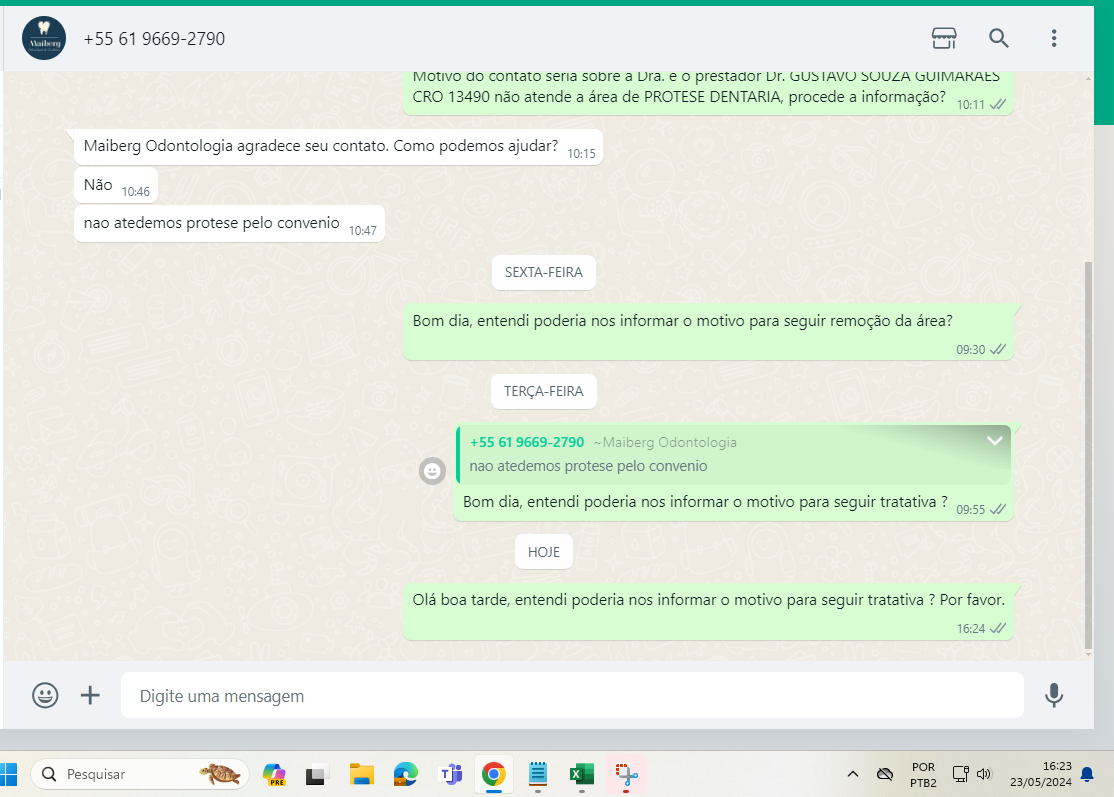The image size is (1114, 797).
Task: React to quoted message with smiley
Action: 432,470
